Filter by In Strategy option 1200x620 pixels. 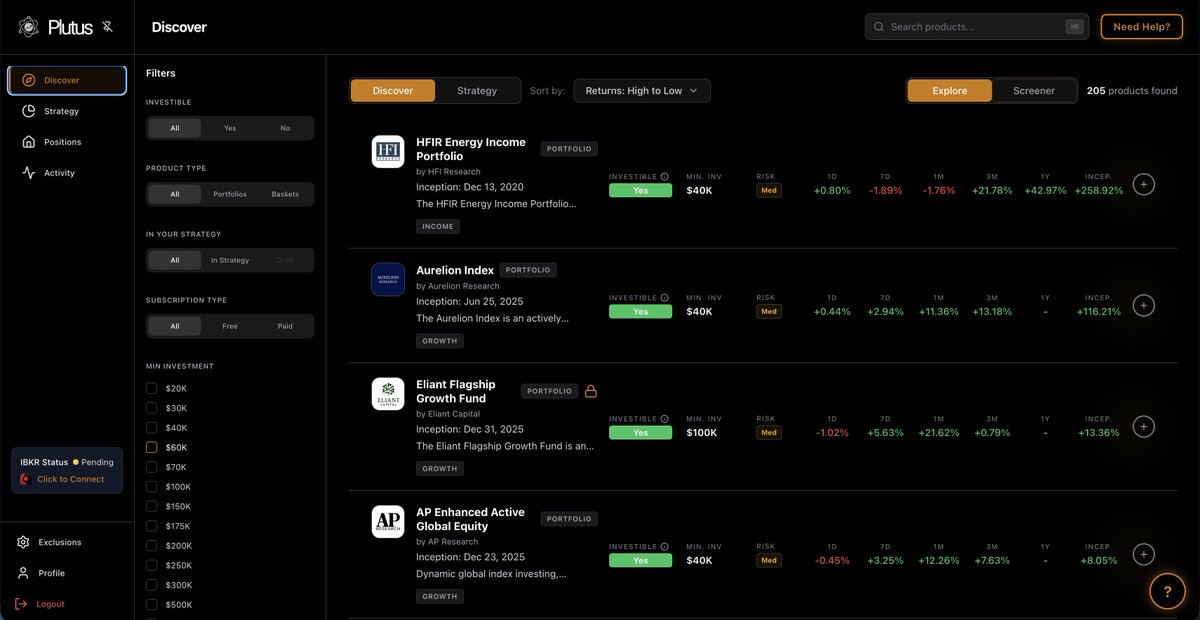(x=230, y=260)
